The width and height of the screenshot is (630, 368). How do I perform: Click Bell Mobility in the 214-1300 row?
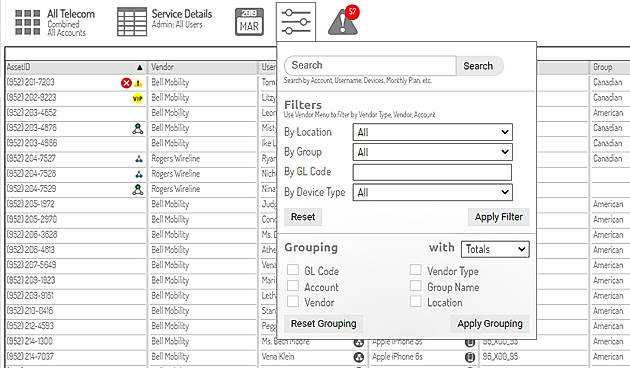(x=170, y=341)
